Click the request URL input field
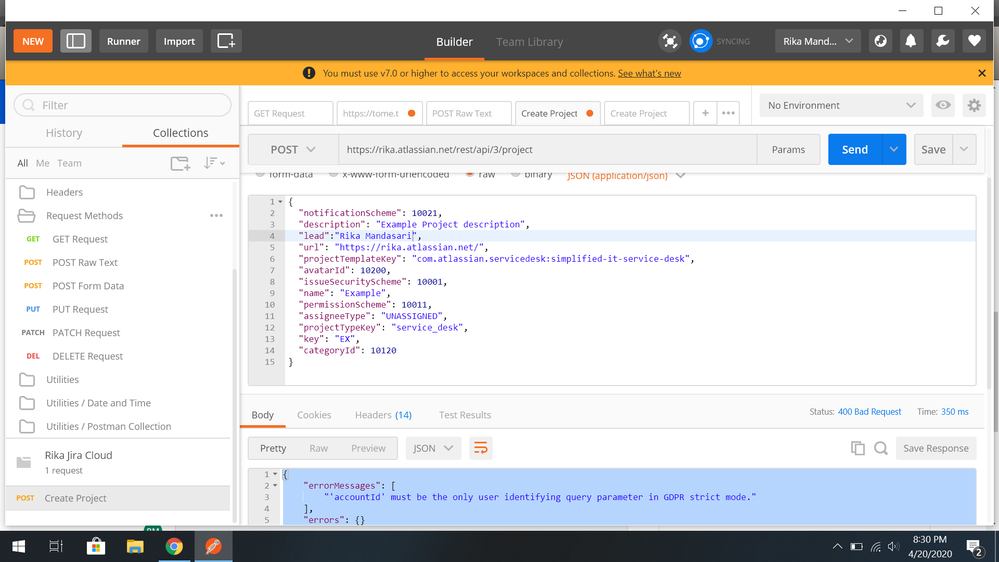This screenshot has width=999, height=562. (x=547, y=149)
